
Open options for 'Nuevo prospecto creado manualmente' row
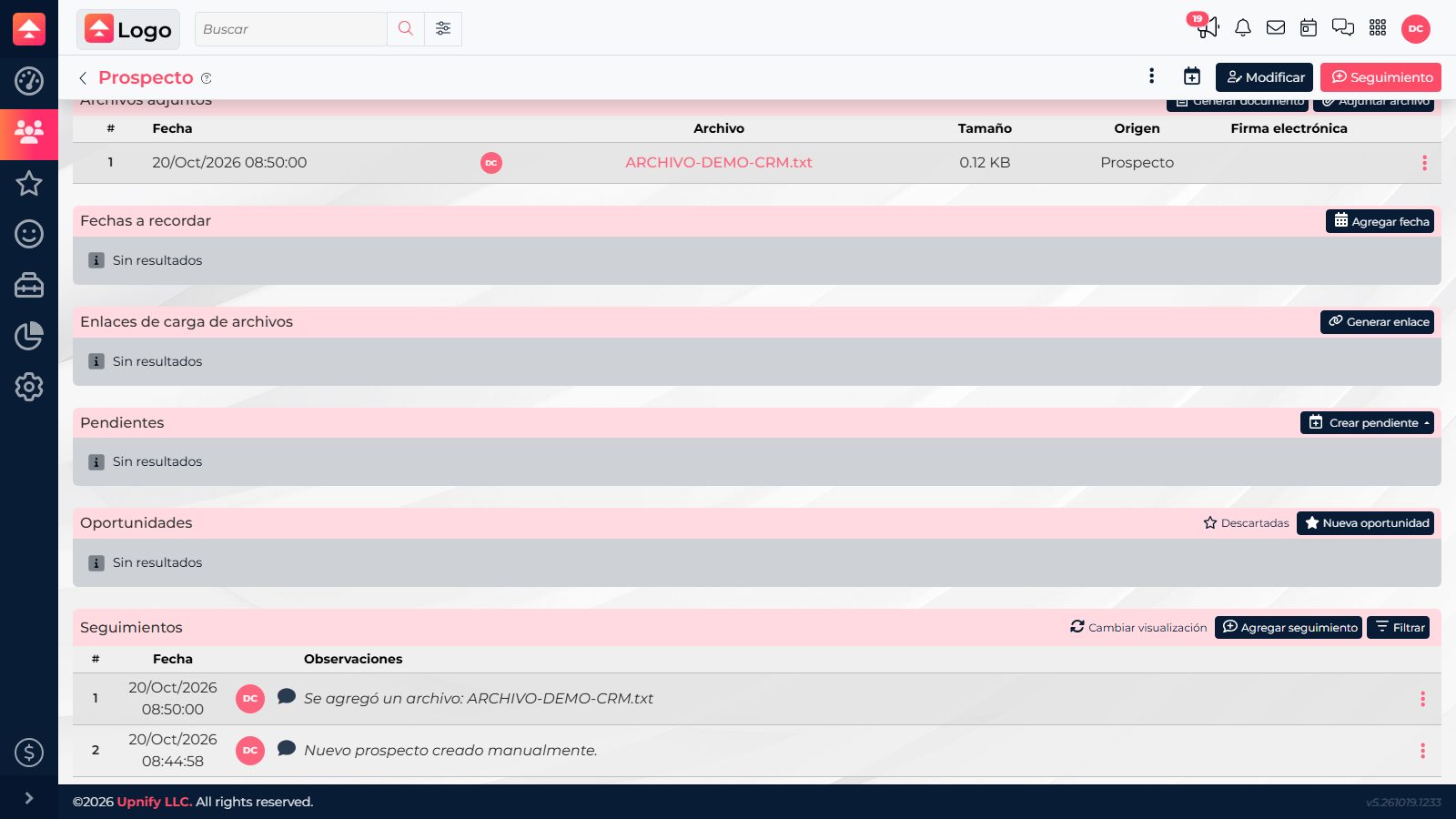click(1422, 751)
